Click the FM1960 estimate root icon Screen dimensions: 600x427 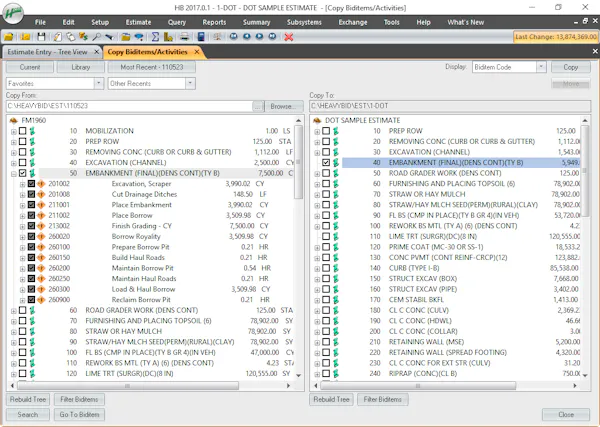click(x=14, y=121)
